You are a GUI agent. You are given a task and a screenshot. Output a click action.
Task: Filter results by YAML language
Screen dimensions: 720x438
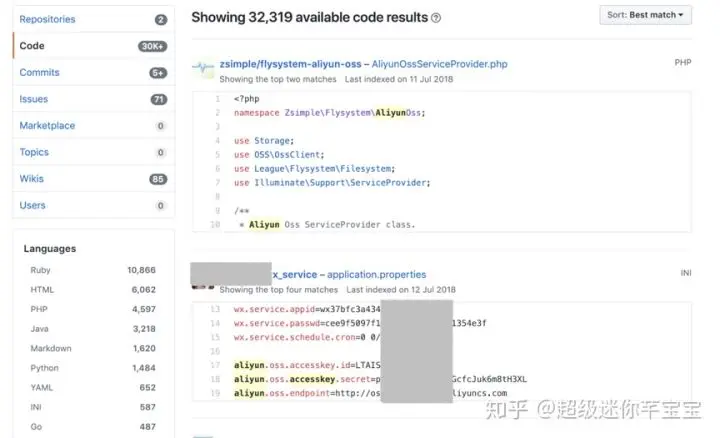click(x=43, y=387)
